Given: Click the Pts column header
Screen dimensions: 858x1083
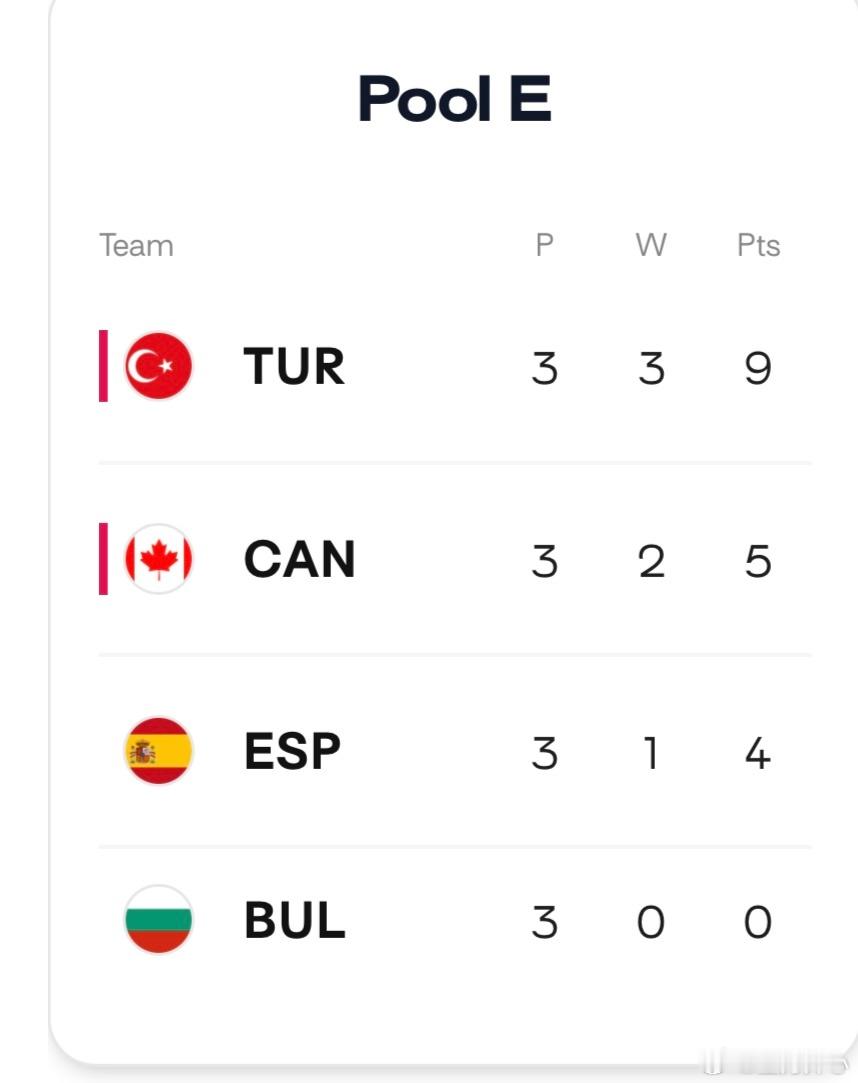Looking at the screenshot, I should [x=758, y=245].
